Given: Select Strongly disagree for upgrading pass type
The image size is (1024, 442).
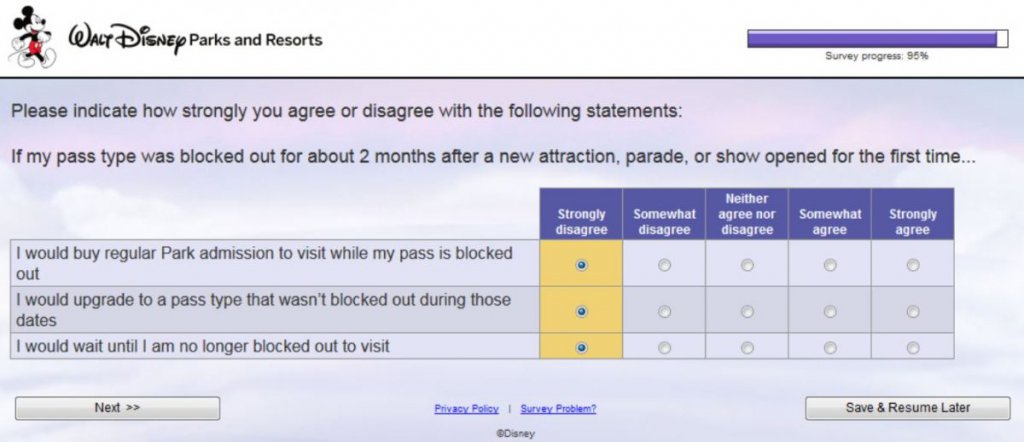Looking at the screenshot, I should (x=581, y=311).
